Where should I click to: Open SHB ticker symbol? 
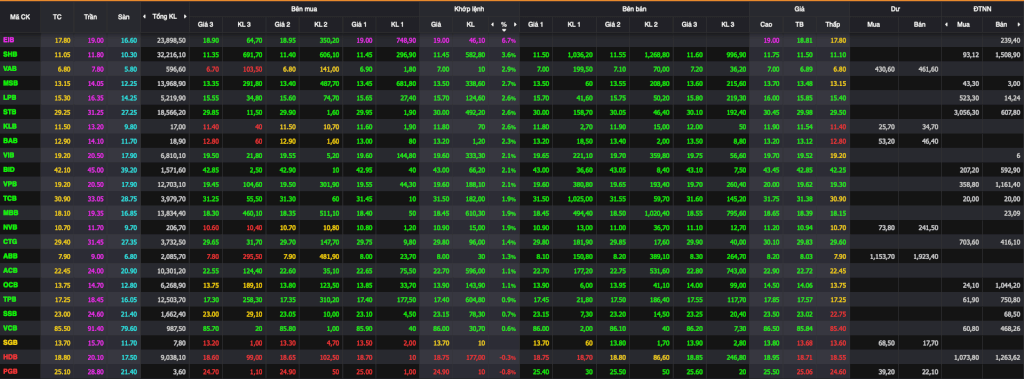pyautogui.click(x=9, y=54)
